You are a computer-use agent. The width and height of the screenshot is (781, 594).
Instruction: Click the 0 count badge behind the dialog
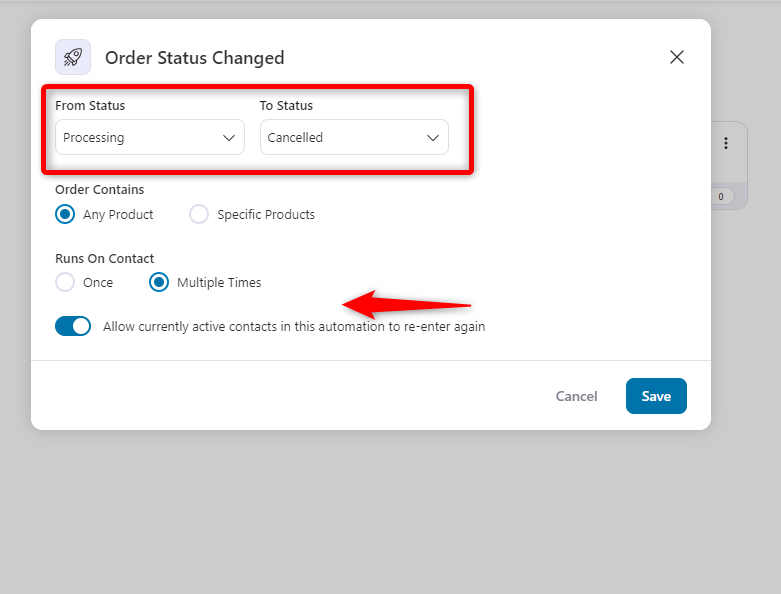click(721, 197)
